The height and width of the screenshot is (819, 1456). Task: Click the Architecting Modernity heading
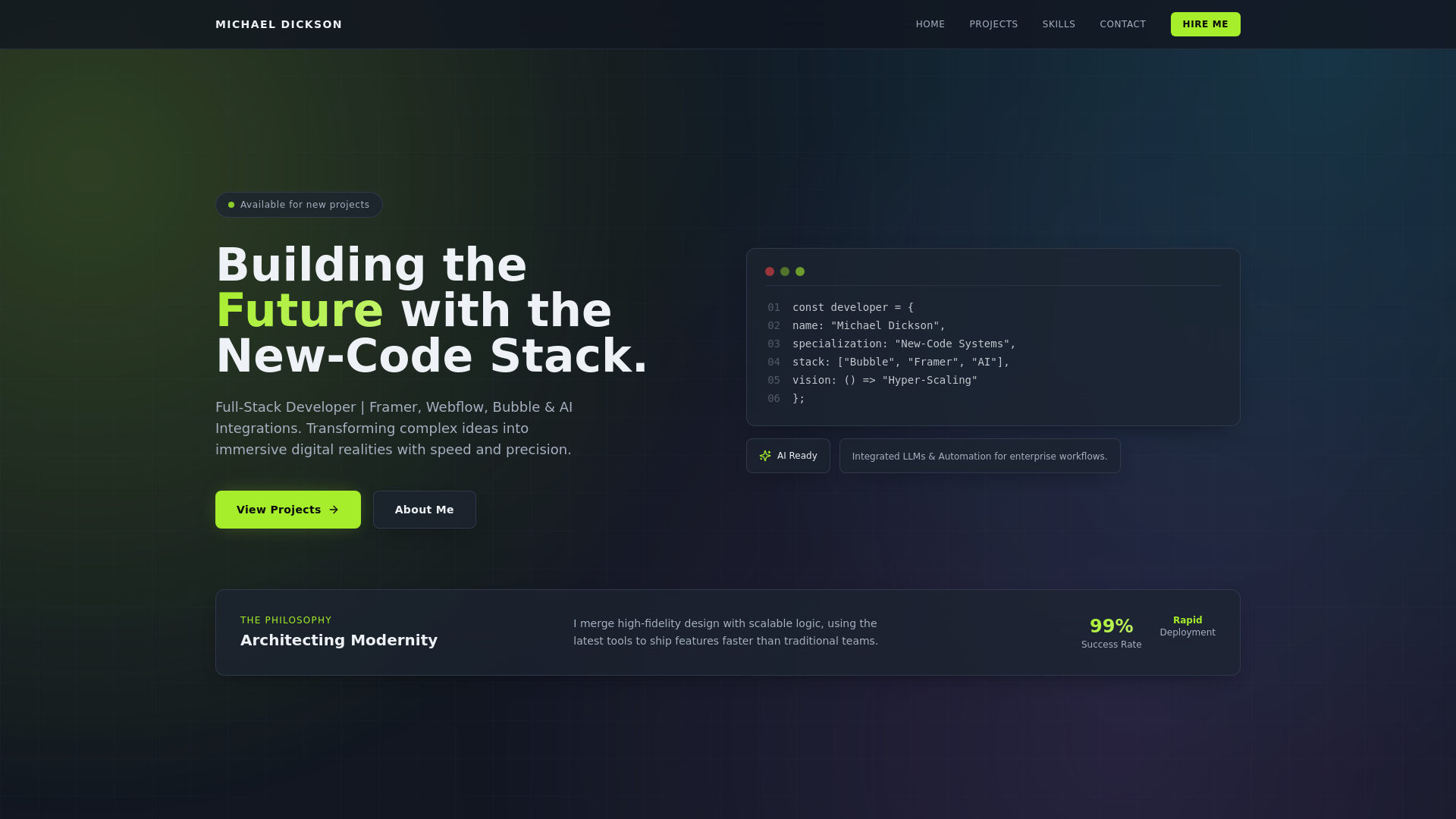[x=339, y=640]
